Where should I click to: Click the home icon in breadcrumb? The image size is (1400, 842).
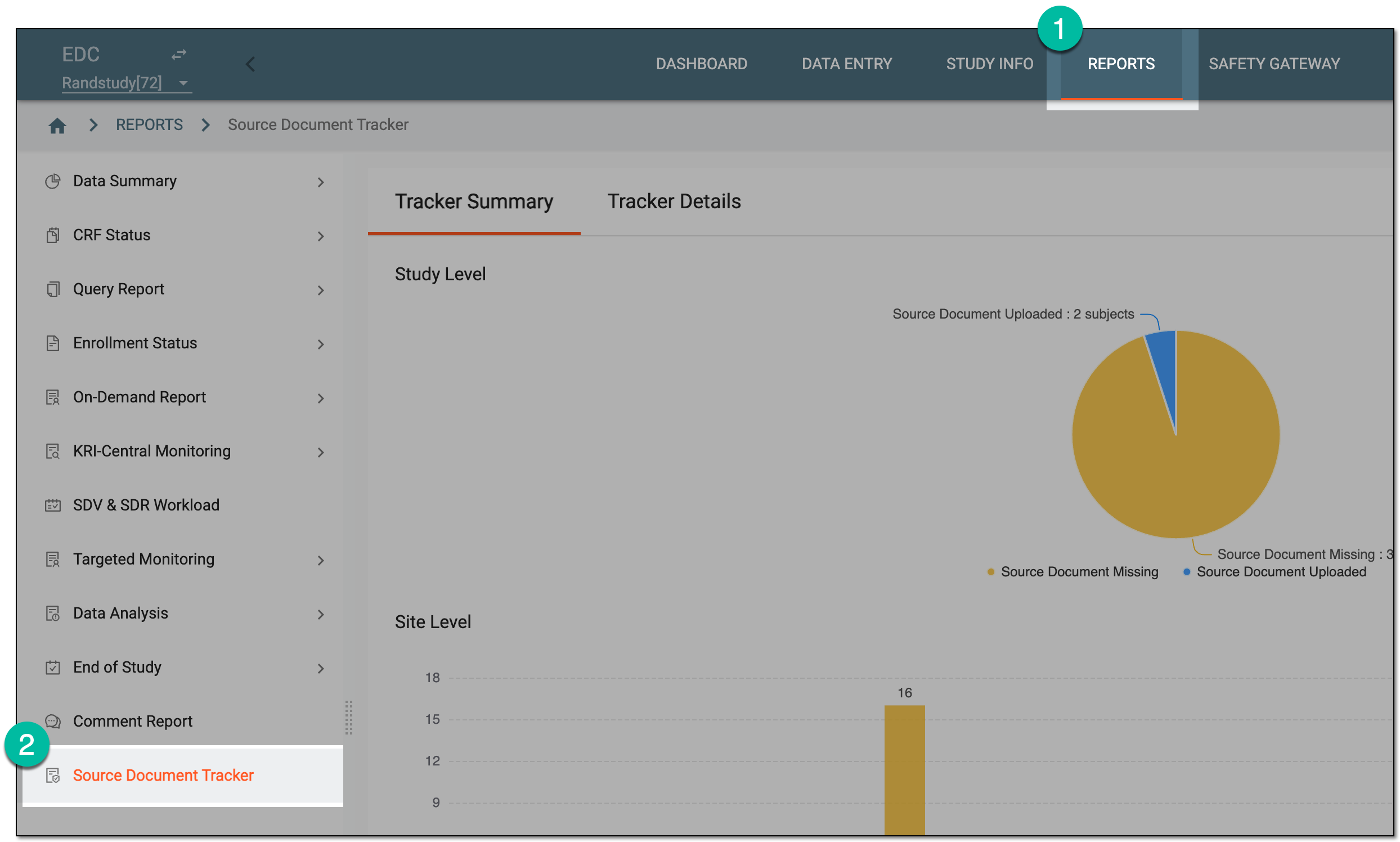[57, 125]
